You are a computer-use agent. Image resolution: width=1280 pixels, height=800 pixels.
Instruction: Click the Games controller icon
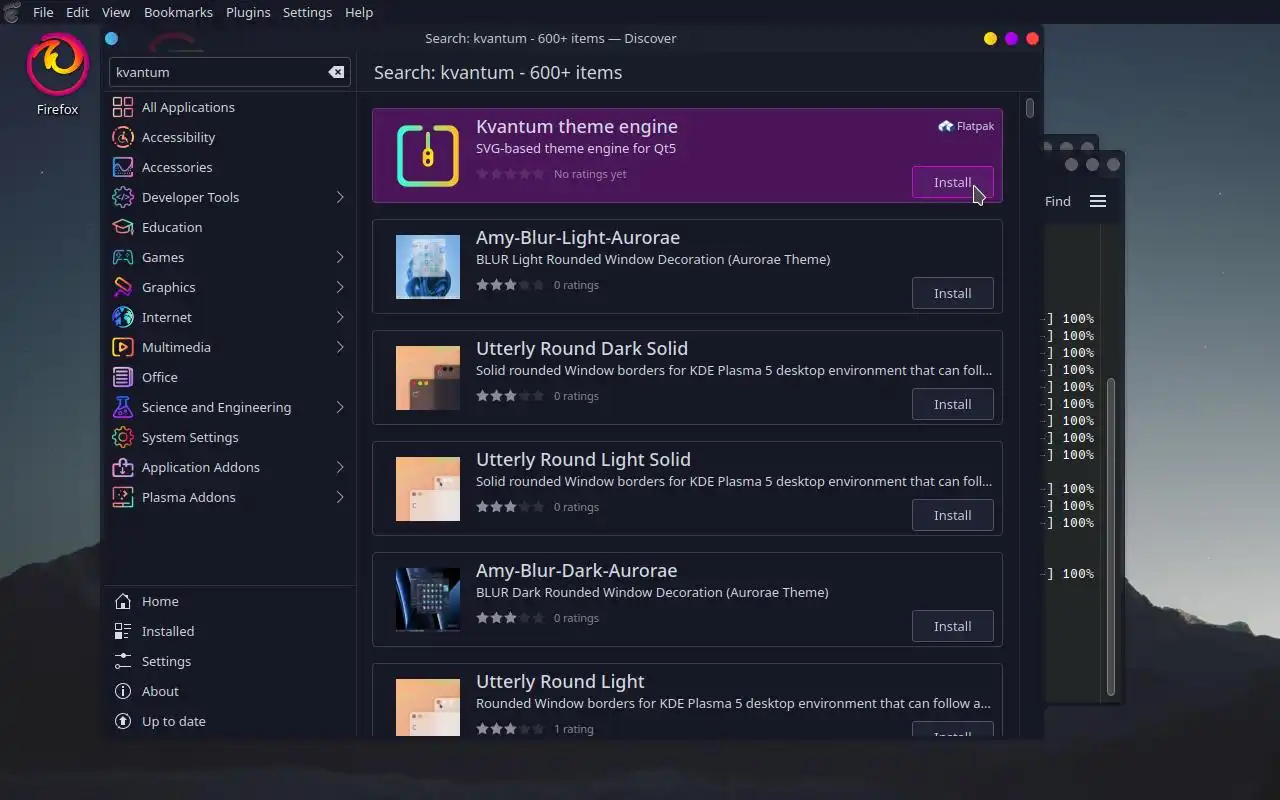[123, 257]
